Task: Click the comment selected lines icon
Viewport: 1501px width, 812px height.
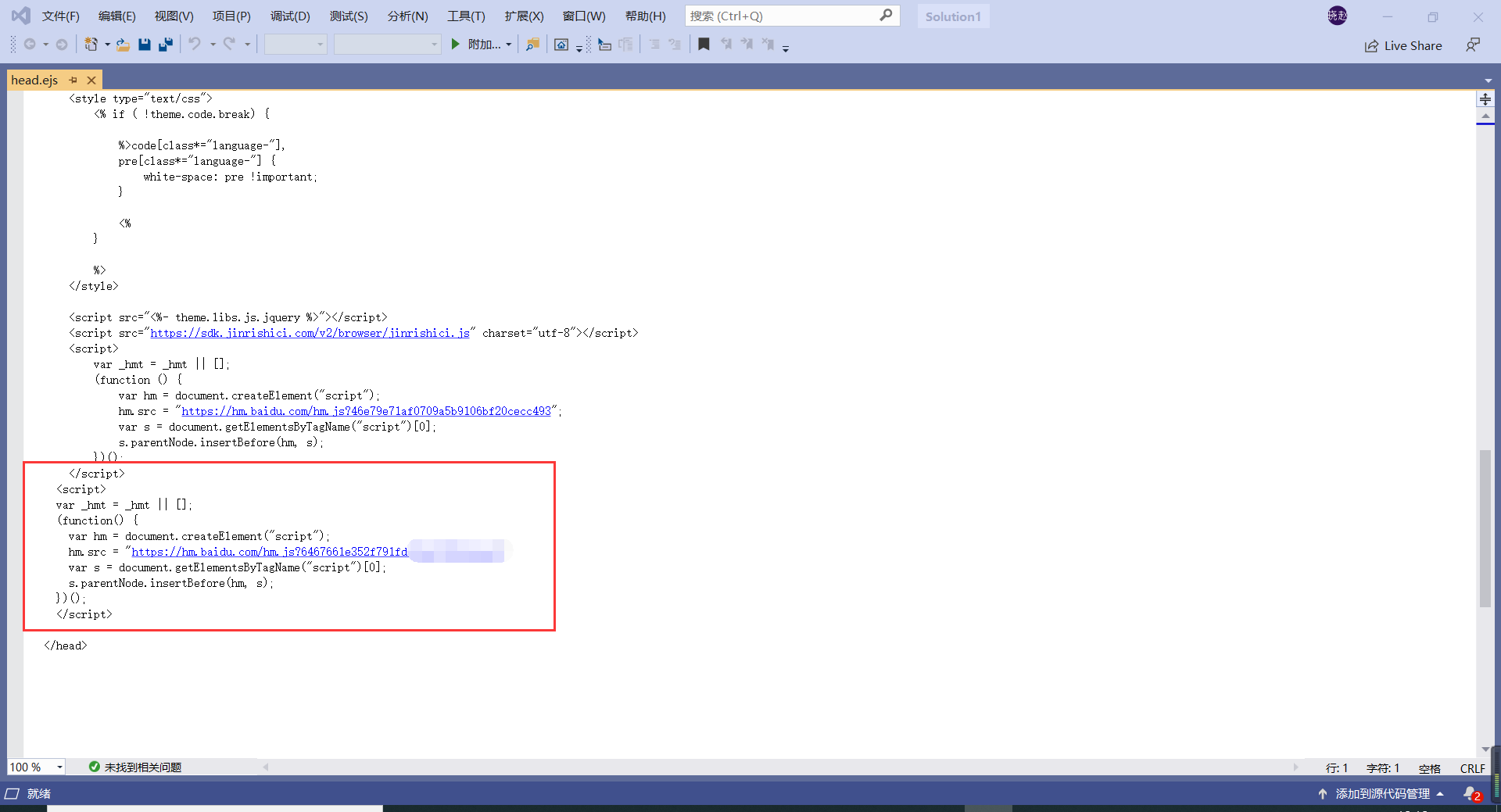Action: [625, 45]
